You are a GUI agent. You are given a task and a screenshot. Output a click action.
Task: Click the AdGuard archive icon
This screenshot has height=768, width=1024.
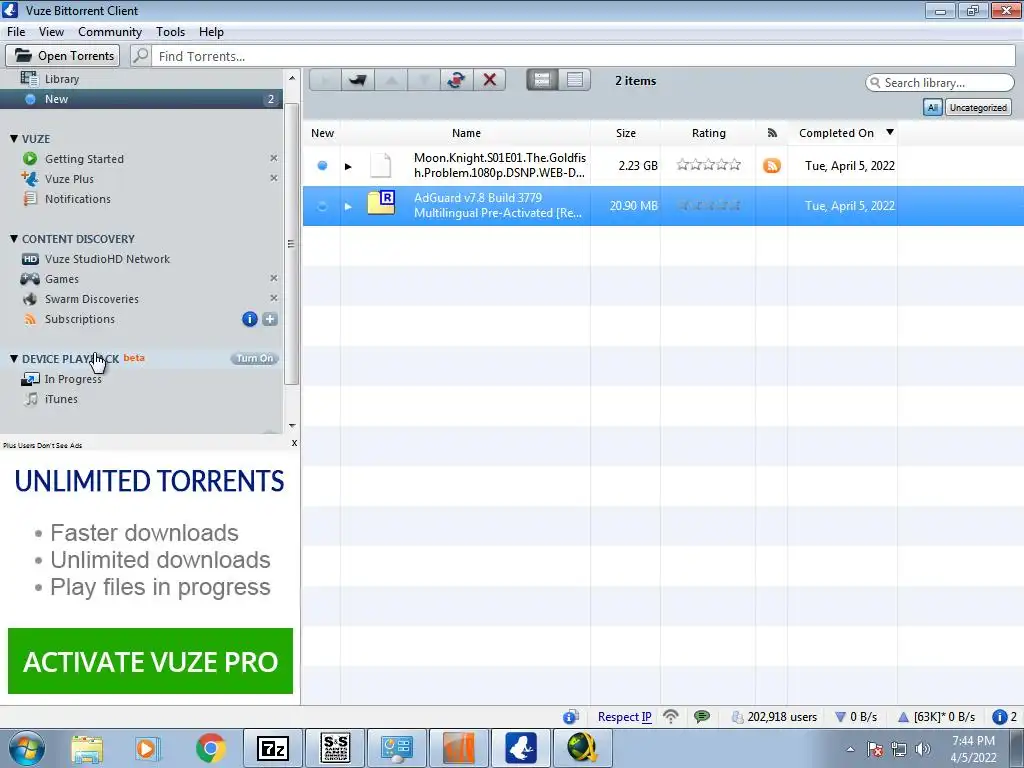tap(381, 203)
